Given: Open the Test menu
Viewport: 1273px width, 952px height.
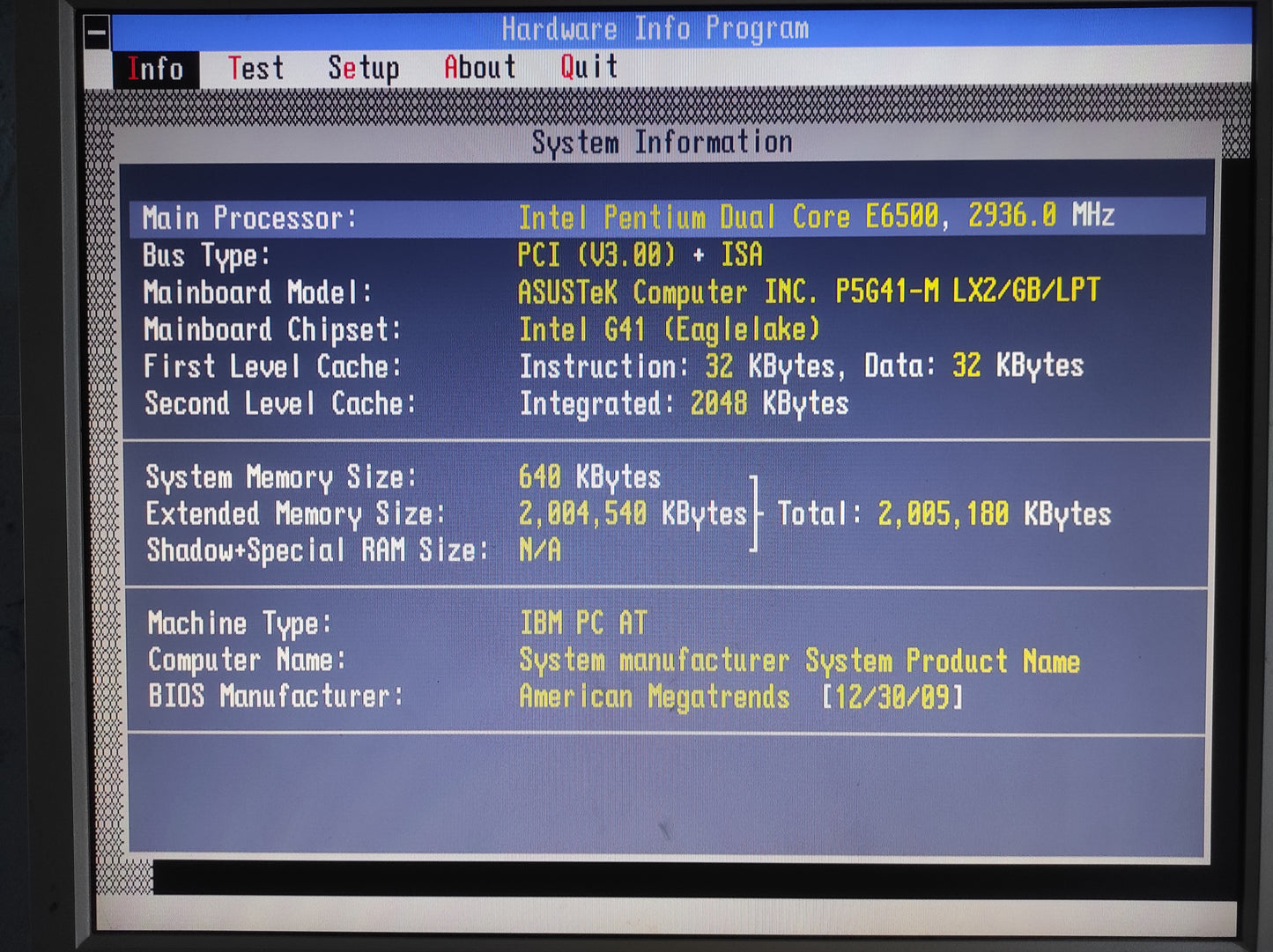Looking at the screenshot, I should (255, 69).
